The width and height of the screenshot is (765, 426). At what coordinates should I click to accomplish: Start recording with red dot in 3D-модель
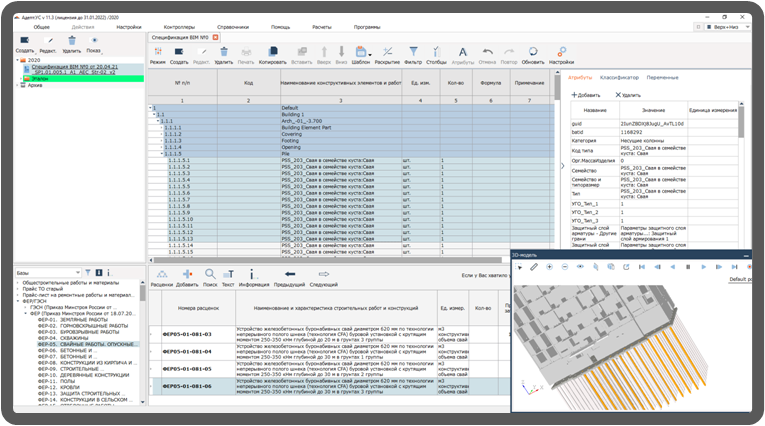[749, 267]
